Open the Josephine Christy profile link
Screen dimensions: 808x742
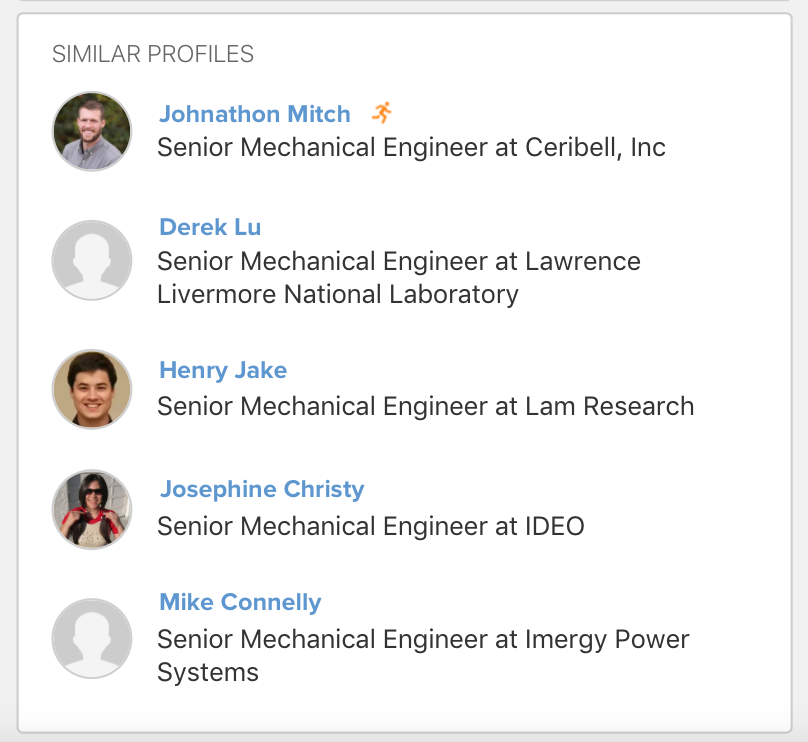coord(262,489)
